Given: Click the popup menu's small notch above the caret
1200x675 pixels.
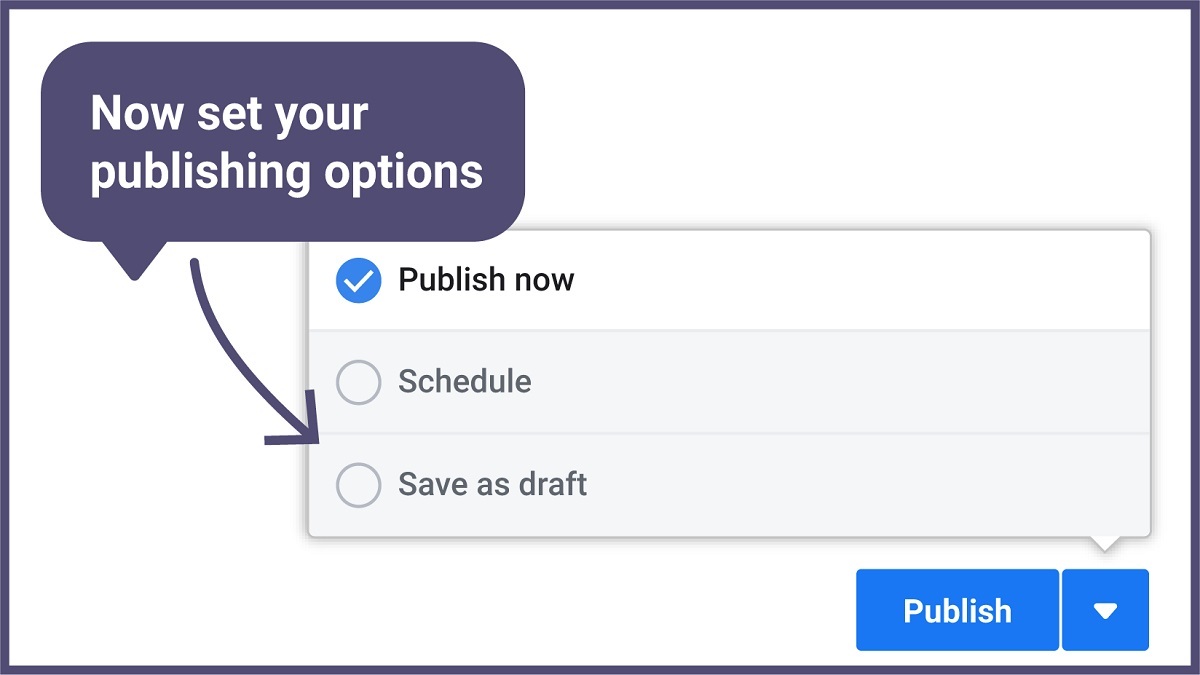Looking at the screenshot, I should (x=1105, y=544).
